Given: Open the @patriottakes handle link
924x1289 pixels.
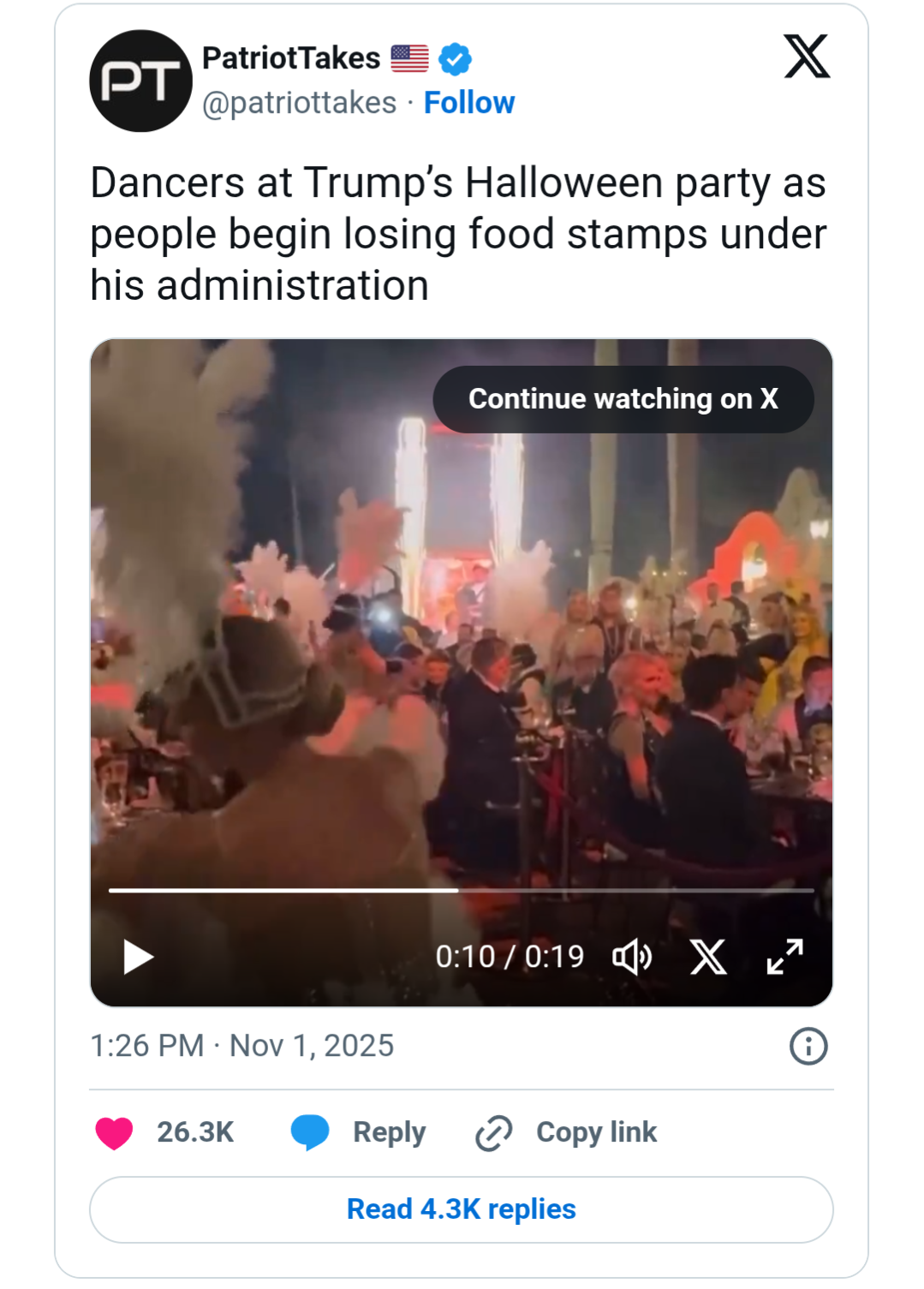Looking at the screenshot, I should click(x=299, y=103).
